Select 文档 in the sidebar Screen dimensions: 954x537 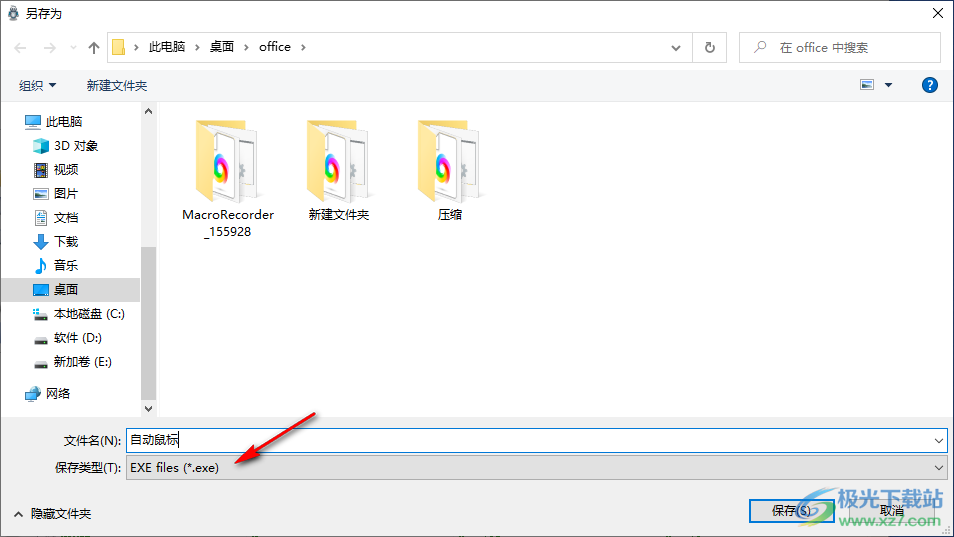66,218
